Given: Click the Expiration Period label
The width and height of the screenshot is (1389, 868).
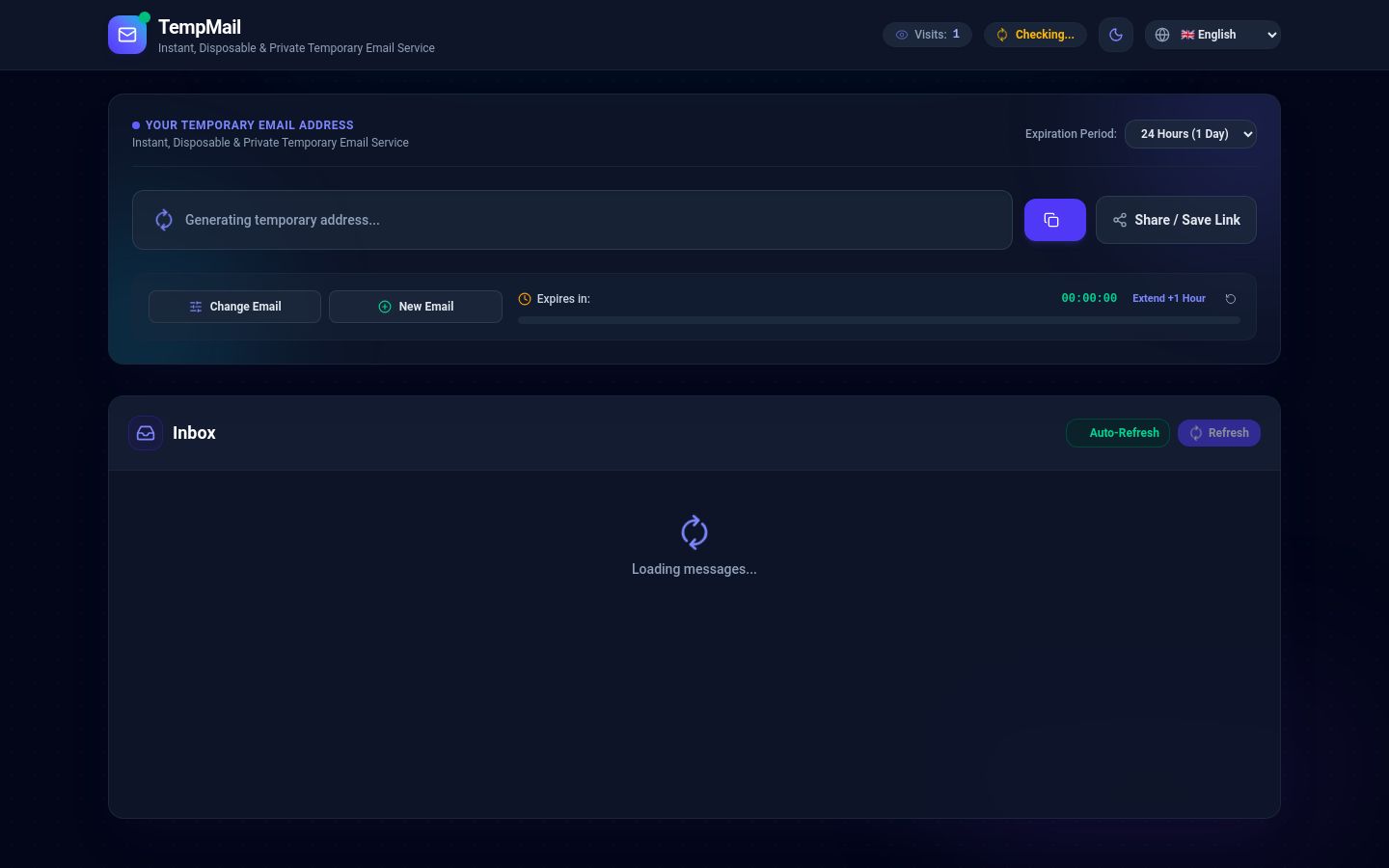Looking at the screenshot, I should point(1071,134).
